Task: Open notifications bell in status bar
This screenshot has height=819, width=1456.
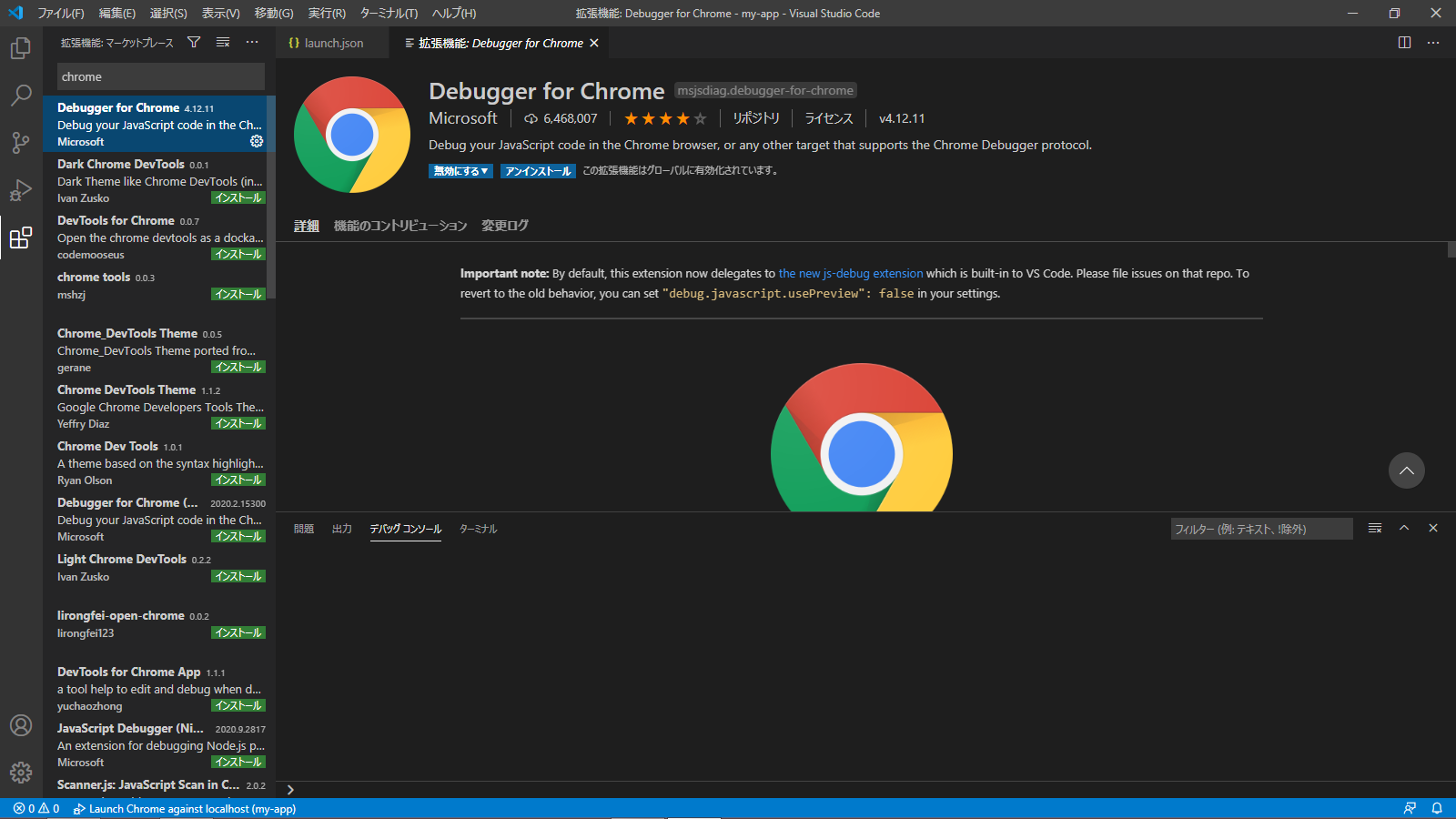Action: [1437, 808]
